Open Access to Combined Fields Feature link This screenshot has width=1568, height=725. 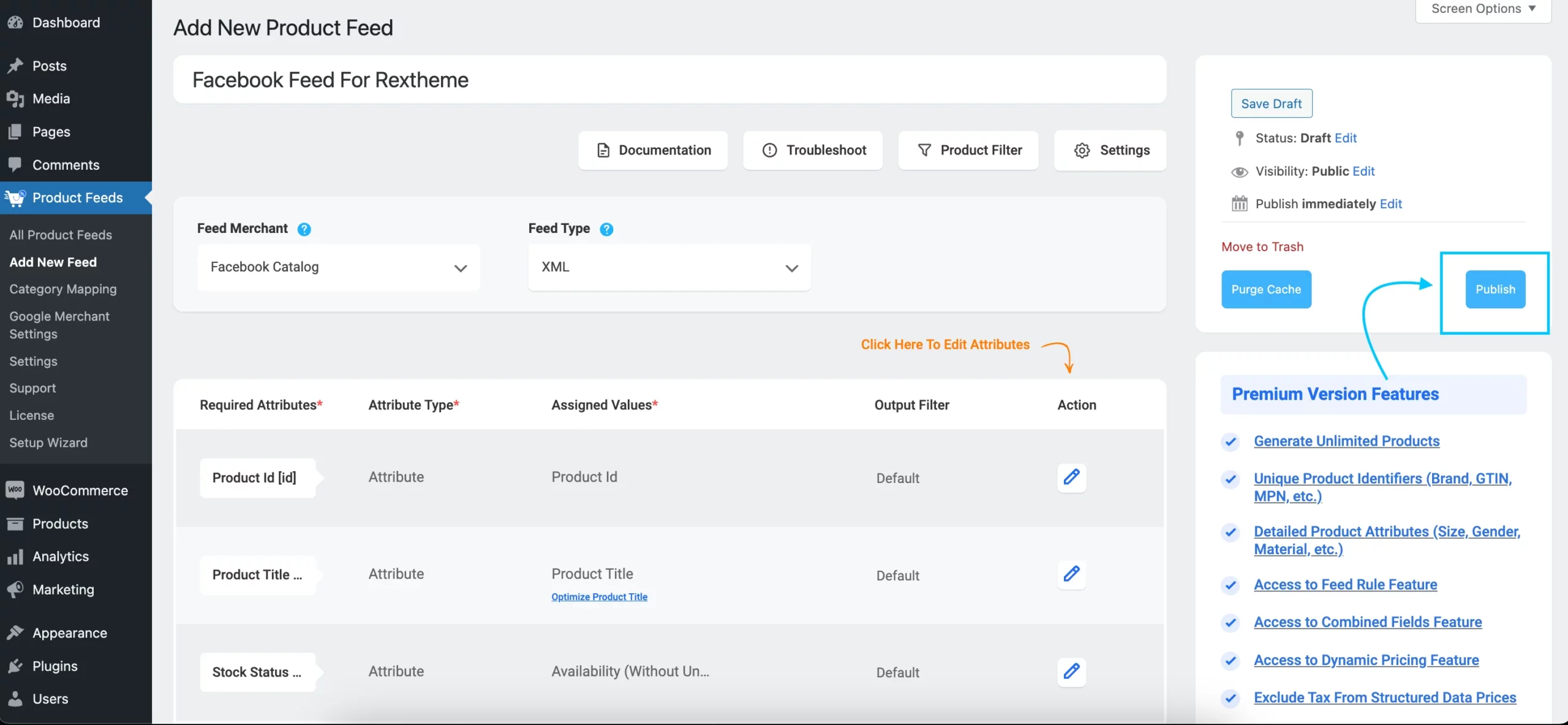pyautogui.click(x=1368, y=622)
